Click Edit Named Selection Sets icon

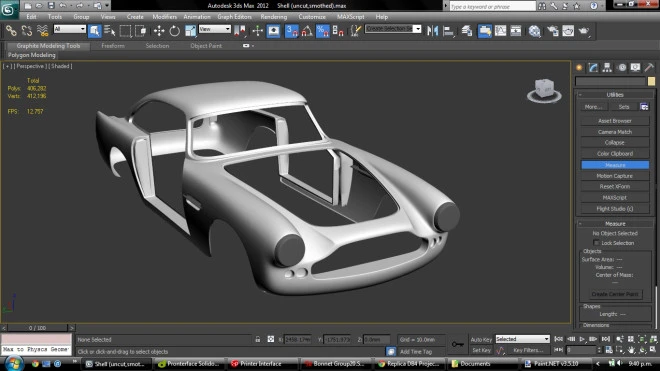click(356, 31)
